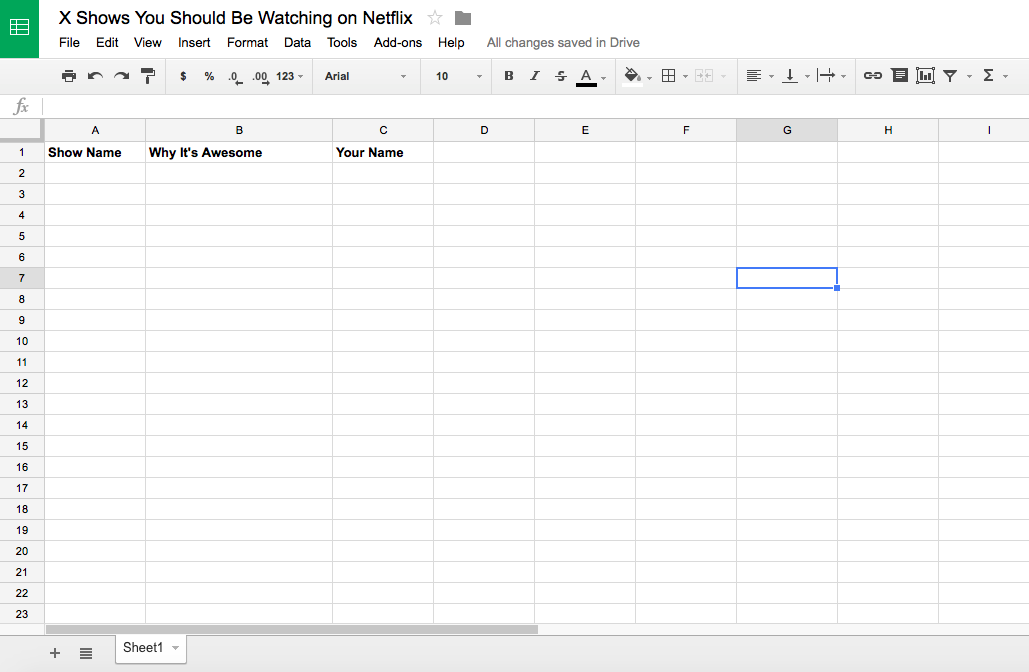Screen dimensions: 1029x672
Task: Open vertical align options
Action: [x=790, y=75]
